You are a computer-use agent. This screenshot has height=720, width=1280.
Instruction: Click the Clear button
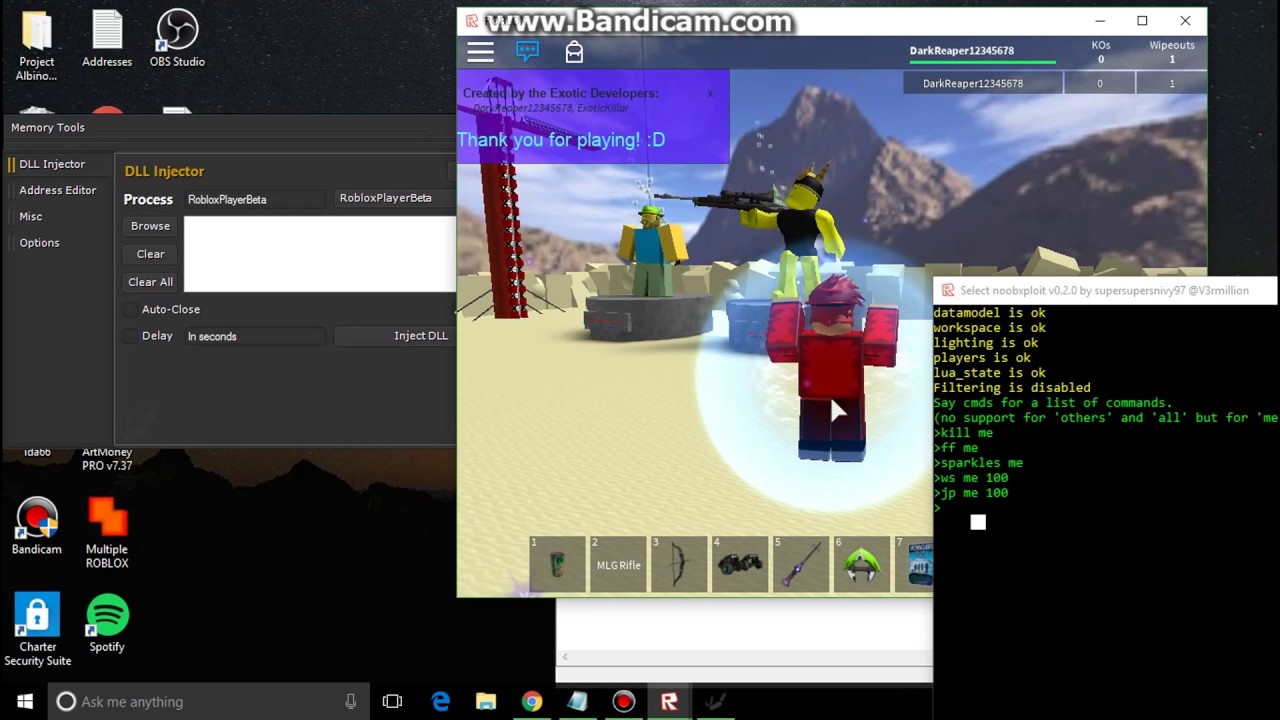[x=150, y=254]
